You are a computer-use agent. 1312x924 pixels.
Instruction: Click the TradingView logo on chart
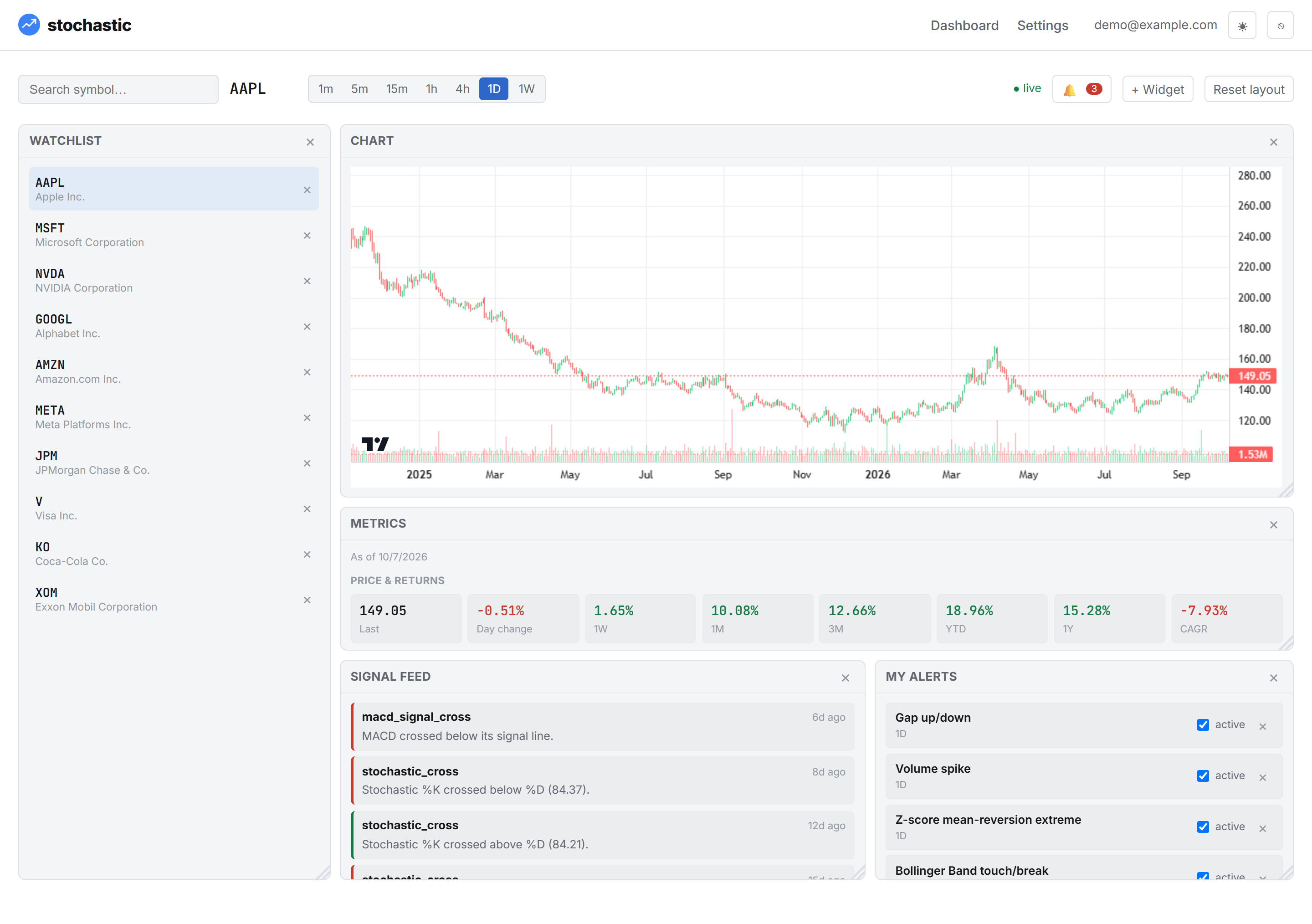(375, 444)
